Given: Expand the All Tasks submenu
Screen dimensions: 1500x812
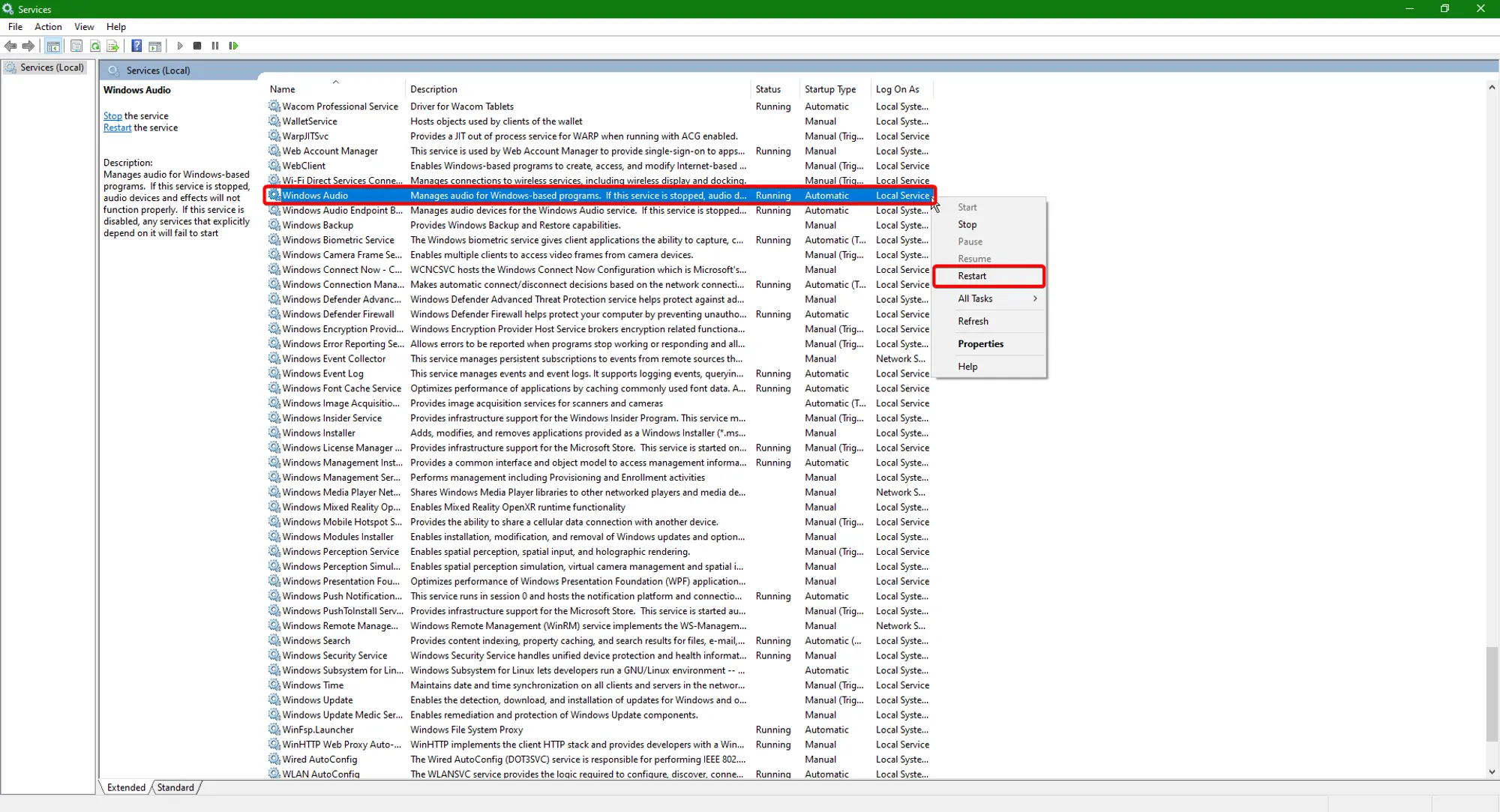Looking at the screenshot, I should (x=976, y=298).
